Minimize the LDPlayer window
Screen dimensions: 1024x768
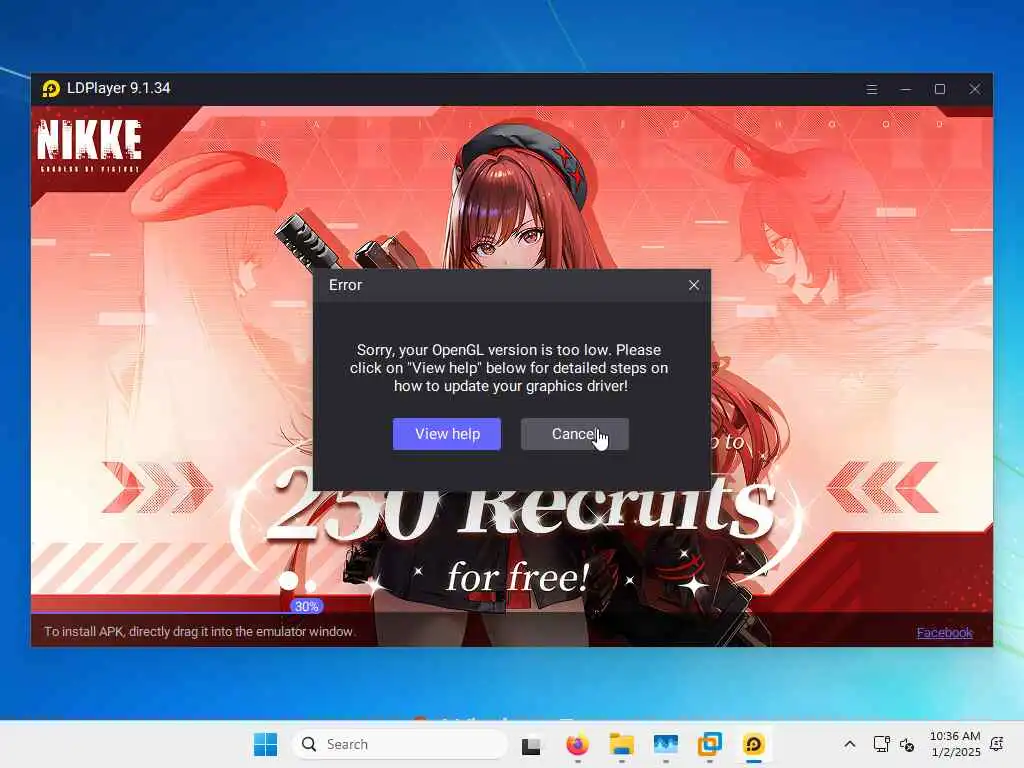pos(905,89)
